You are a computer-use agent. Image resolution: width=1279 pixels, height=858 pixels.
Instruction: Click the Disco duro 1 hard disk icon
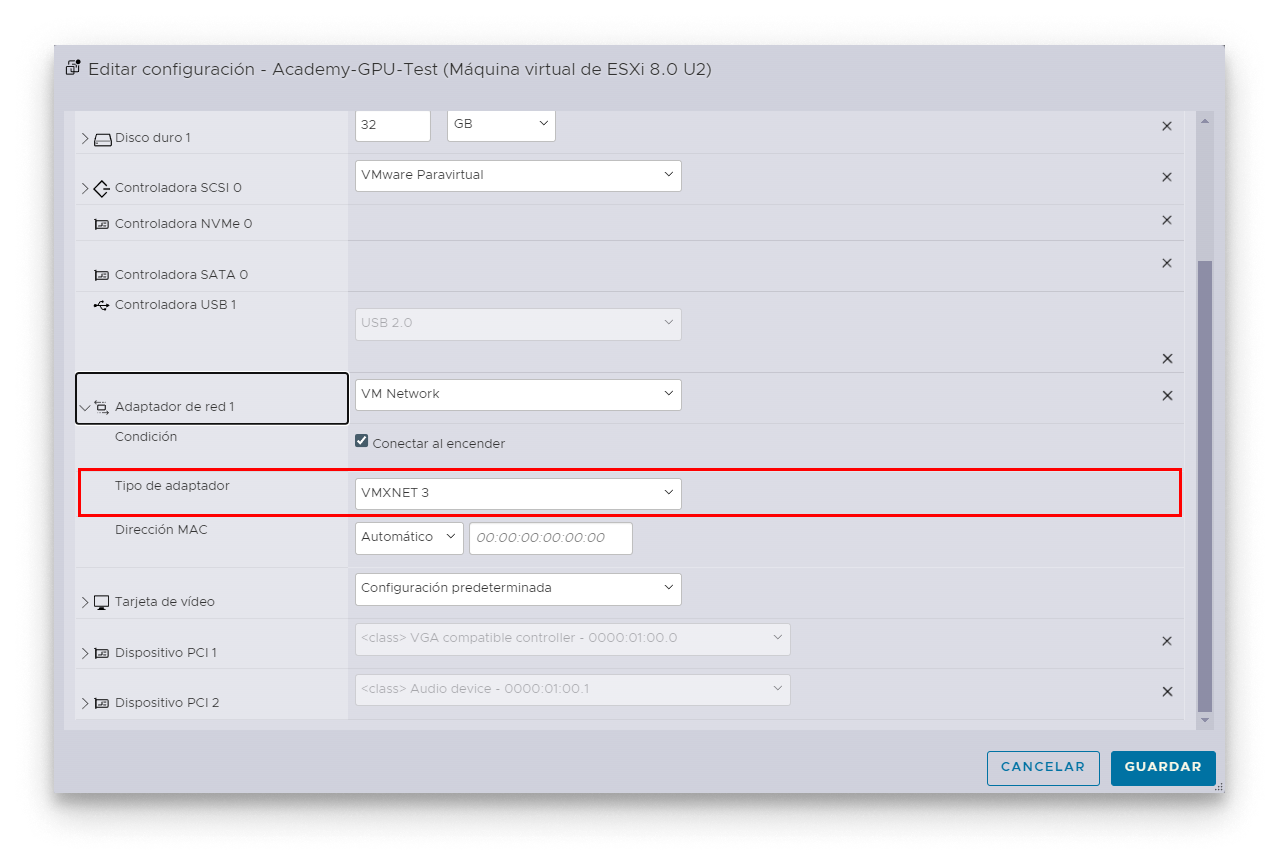tap(103, 139)
